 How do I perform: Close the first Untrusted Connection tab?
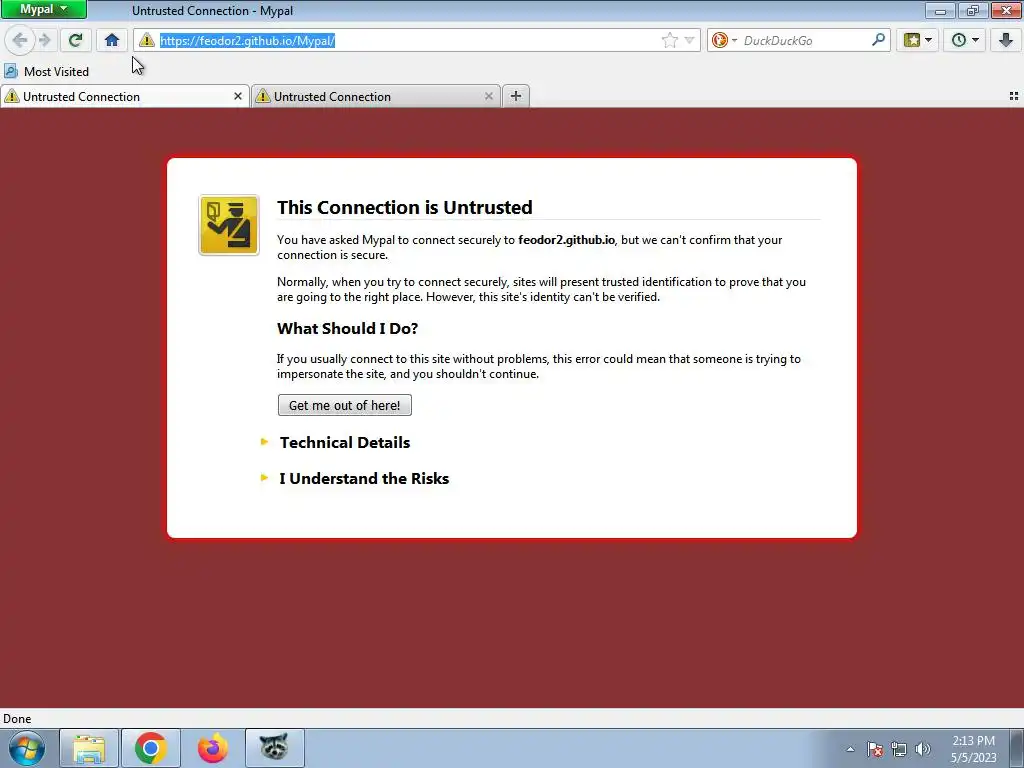pyautogui.click(x=238, y=97)
